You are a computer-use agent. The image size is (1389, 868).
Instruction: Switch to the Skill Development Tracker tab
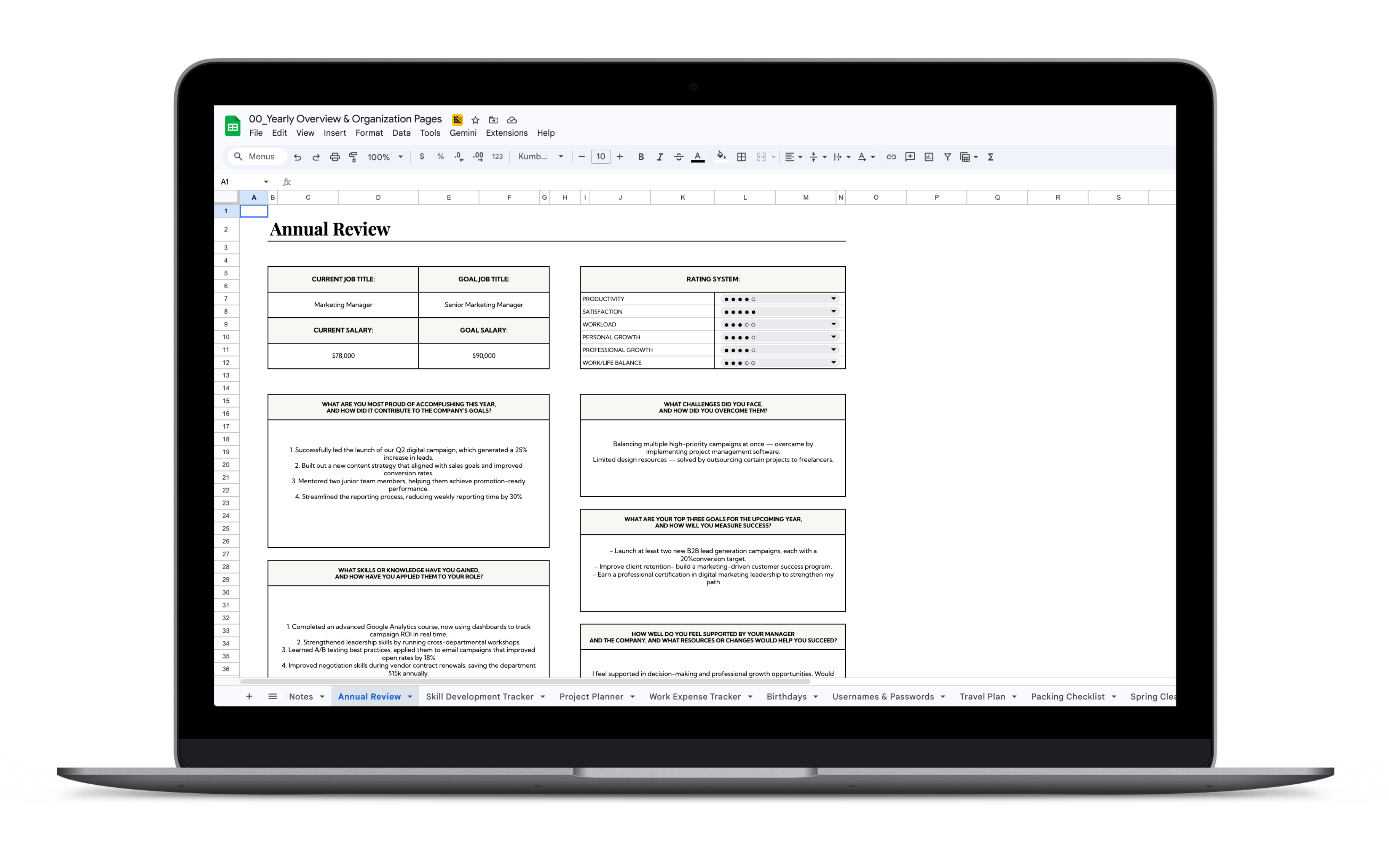pyautogui.click(x=479, y=696)
